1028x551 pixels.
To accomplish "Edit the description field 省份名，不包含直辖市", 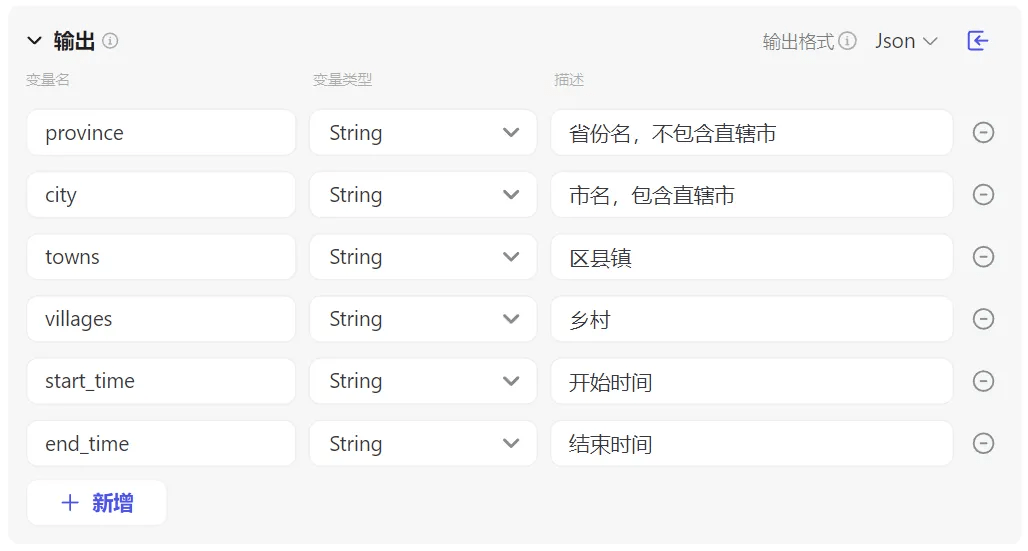I will tap(751, 133).
